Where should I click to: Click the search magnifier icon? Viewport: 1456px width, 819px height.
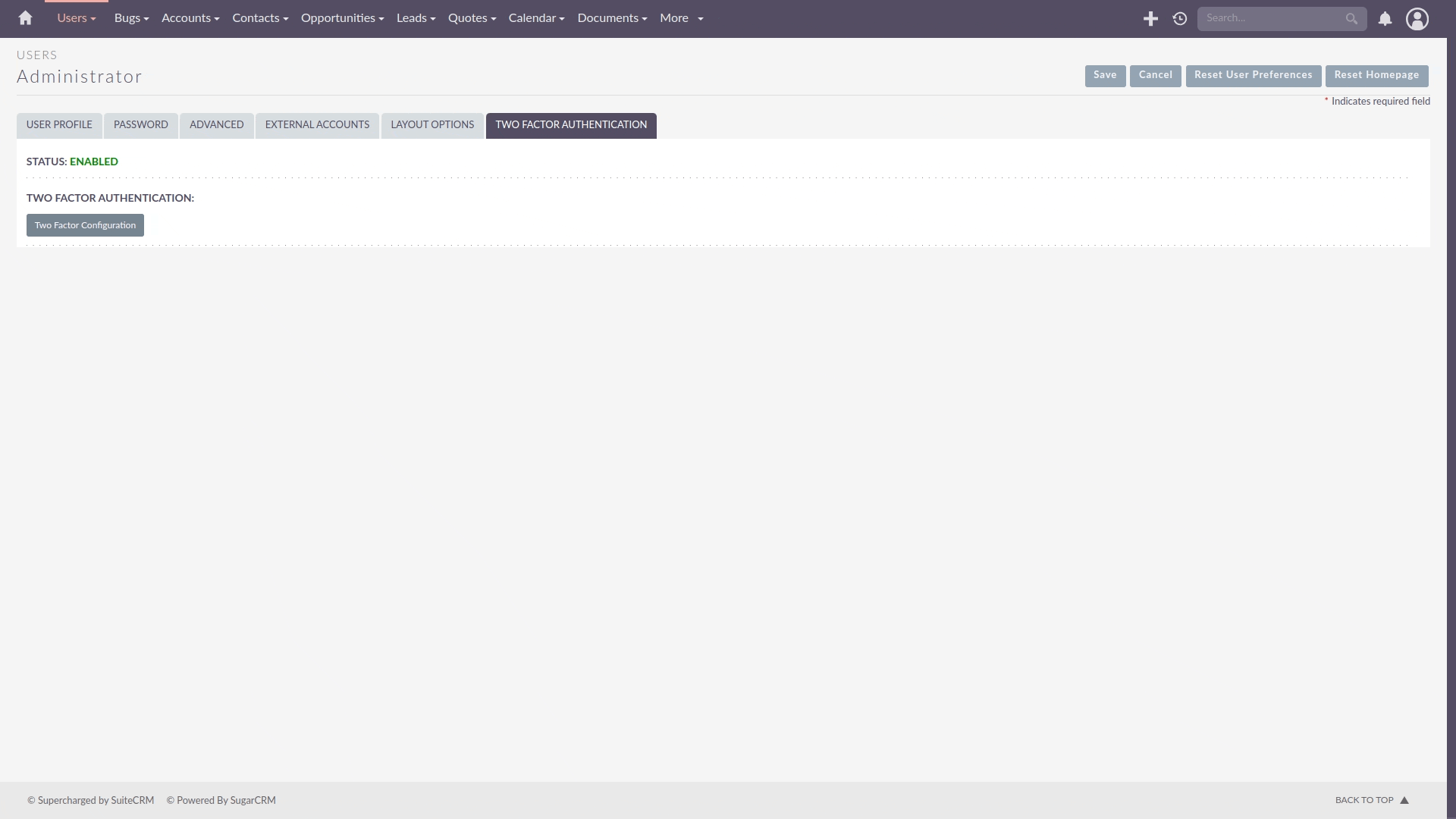tap(1351, 18)
